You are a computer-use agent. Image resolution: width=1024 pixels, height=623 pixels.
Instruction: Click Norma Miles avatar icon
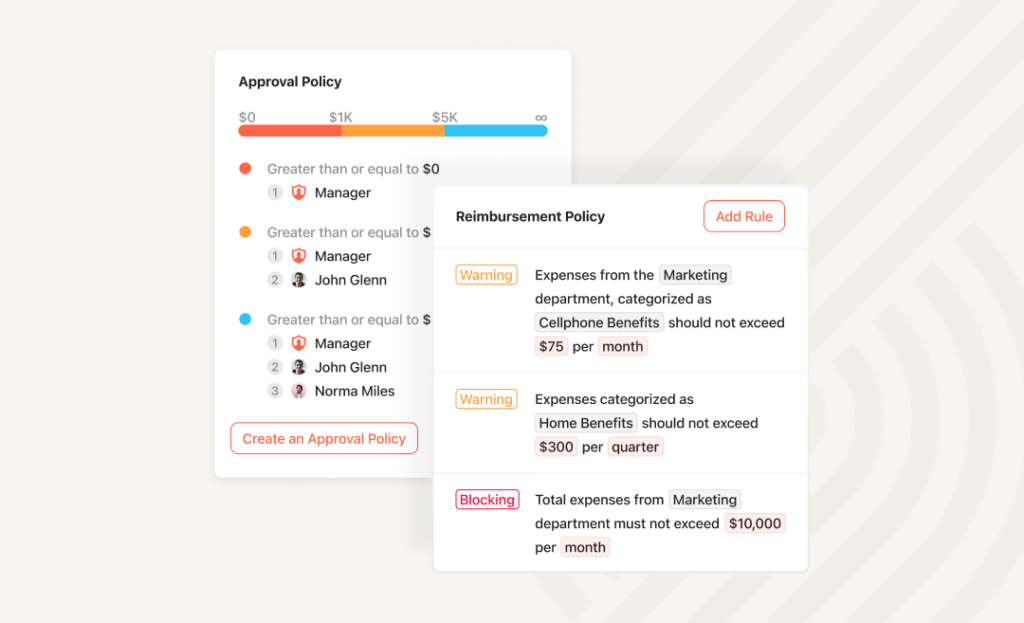pos(298,391)
